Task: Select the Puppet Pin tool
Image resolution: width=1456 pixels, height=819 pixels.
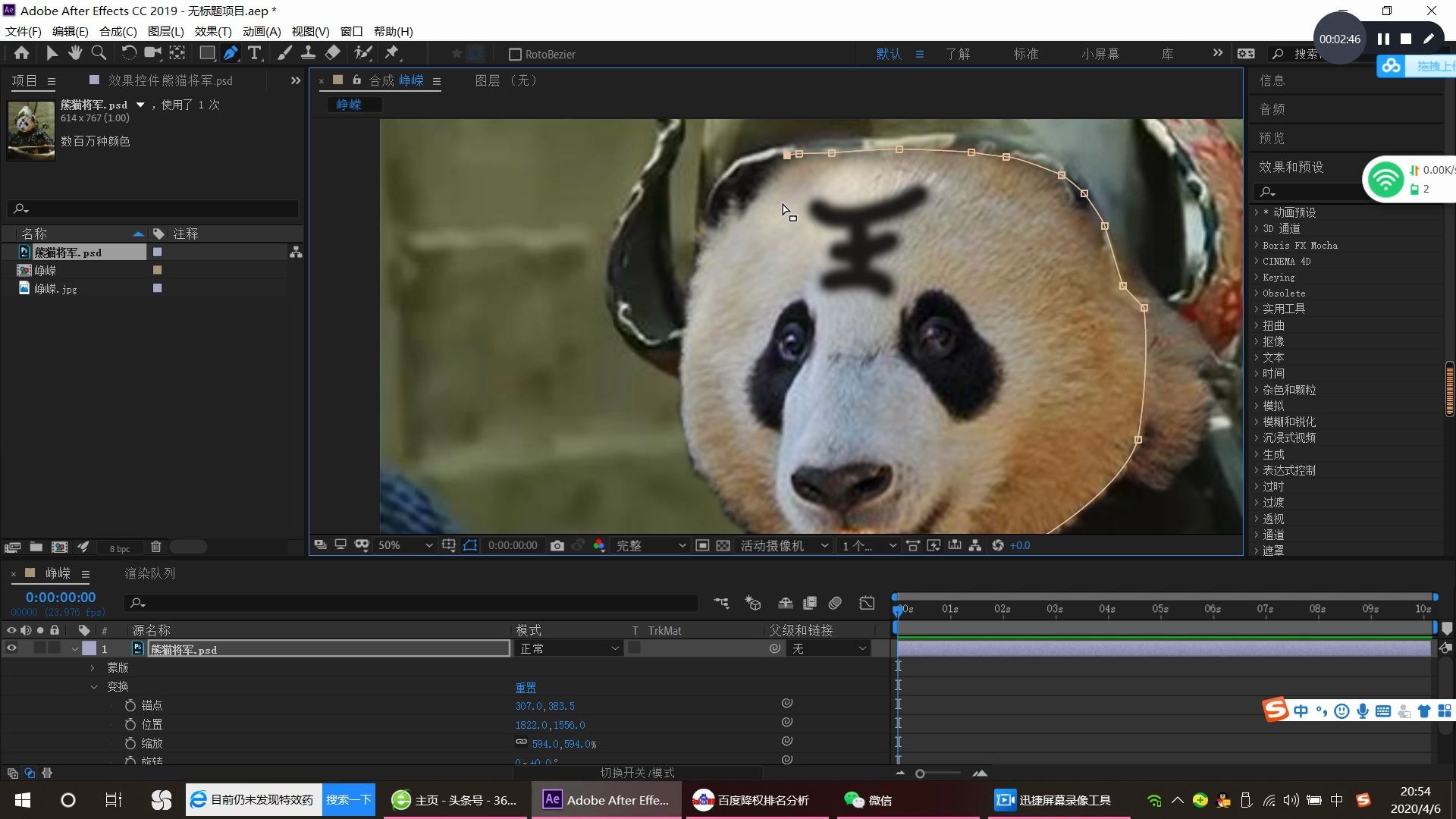Action: tap(392, 53)
